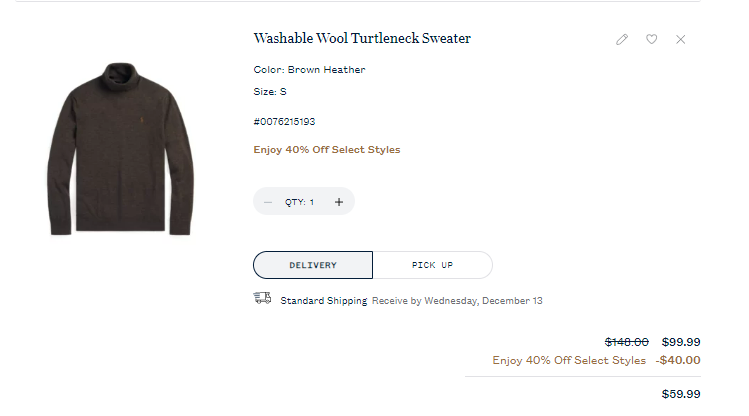
Task: Click the promo text below the item number
Action: click(327, 150)
